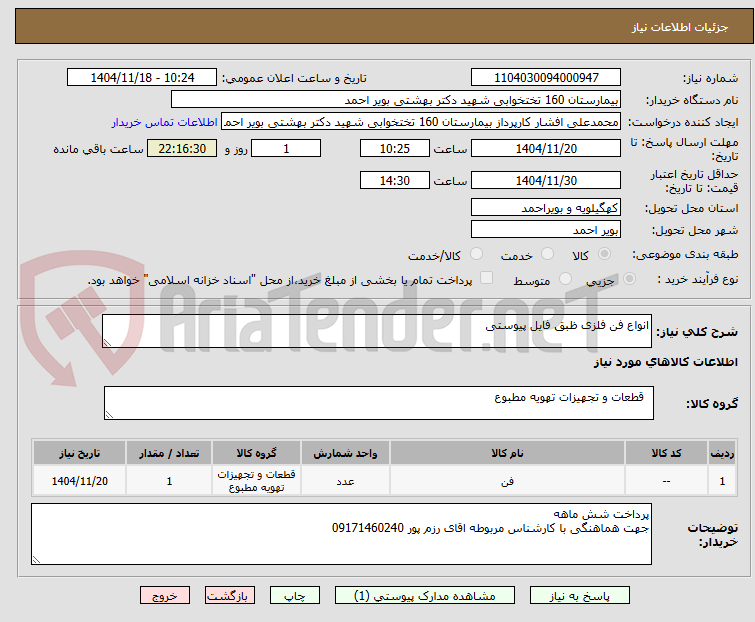Click the announcement date field 1404/11/18 - 10:24
The image size is (755, 622).
142,78
